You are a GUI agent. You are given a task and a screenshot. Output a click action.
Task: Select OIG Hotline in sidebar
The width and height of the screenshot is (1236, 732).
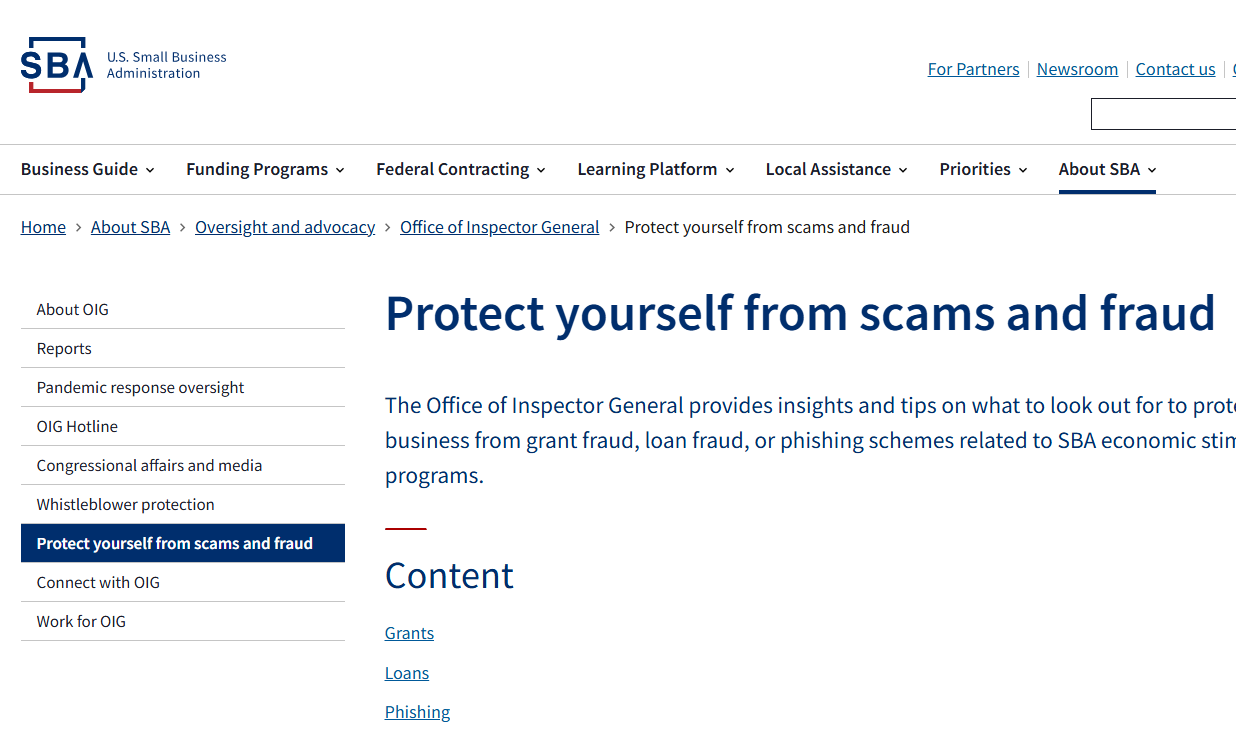click(183, 426)
